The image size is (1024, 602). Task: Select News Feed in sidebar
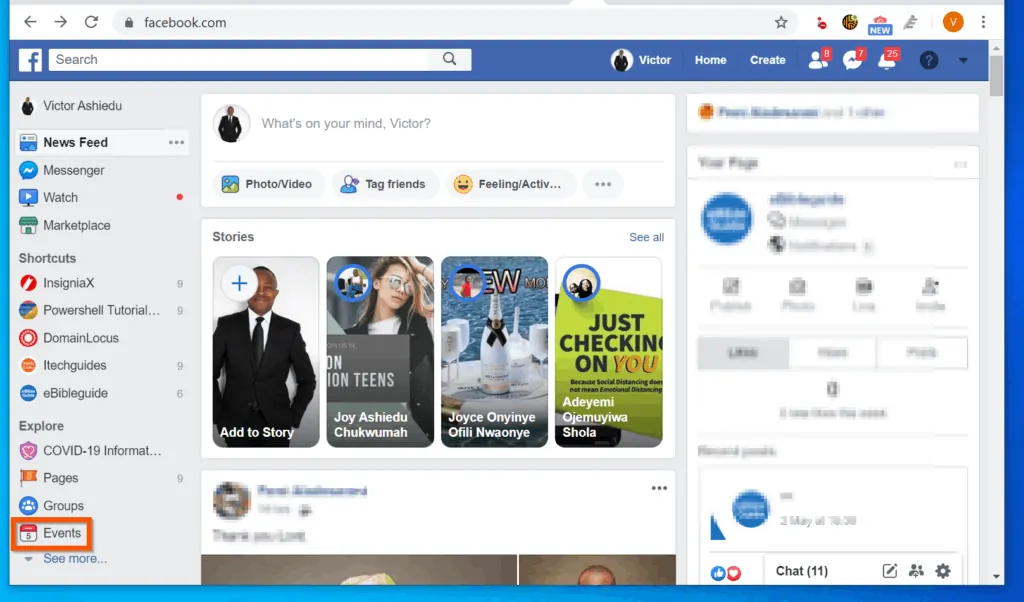coord(102,142)
